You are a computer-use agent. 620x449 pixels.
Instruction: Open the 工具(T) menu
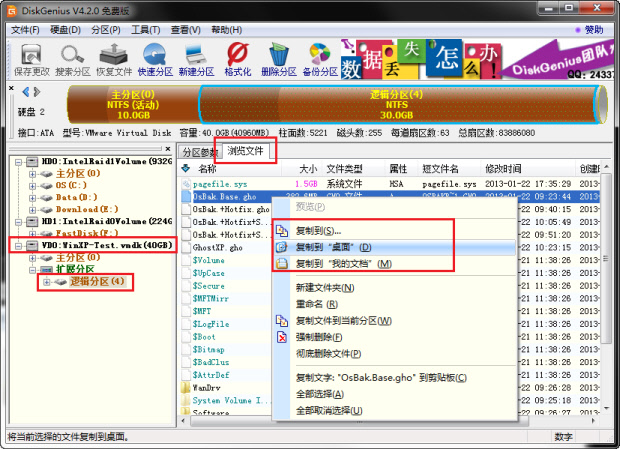146,30
